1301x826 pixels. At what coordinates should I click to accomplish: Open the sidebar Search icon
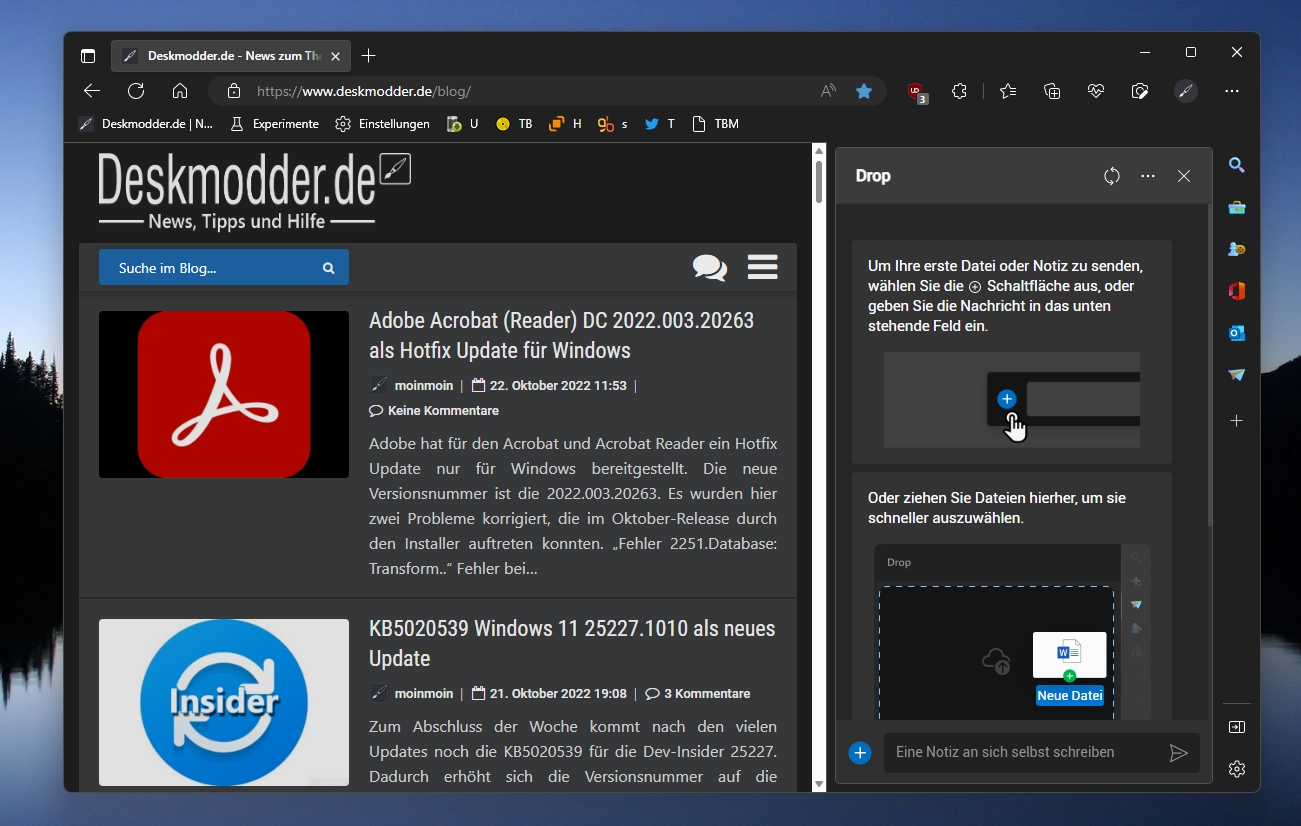(1237, 165)
